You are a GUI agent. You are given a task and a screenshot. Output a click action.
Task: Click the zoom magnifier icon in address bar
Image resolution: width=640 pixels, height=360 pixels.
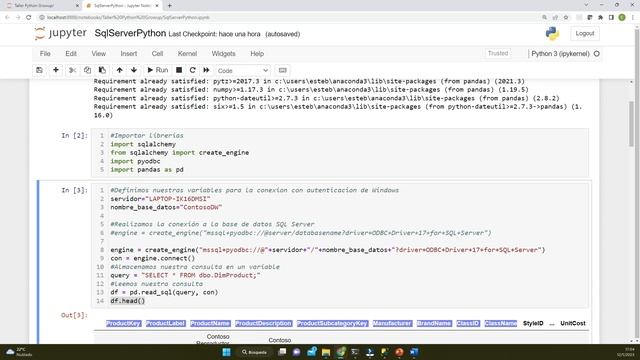pyautogui.click(x=544, y=17)
